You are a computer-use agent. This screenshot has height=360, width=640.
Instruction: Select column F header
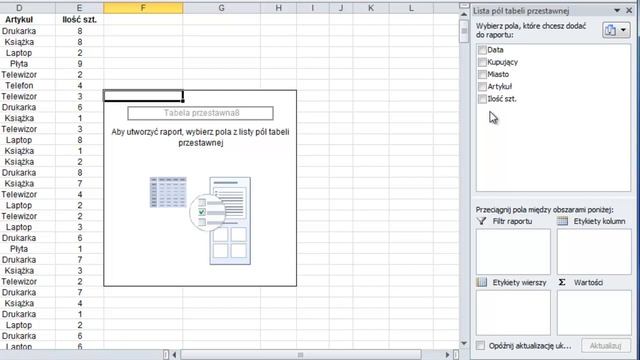click(x=143, y=8)
